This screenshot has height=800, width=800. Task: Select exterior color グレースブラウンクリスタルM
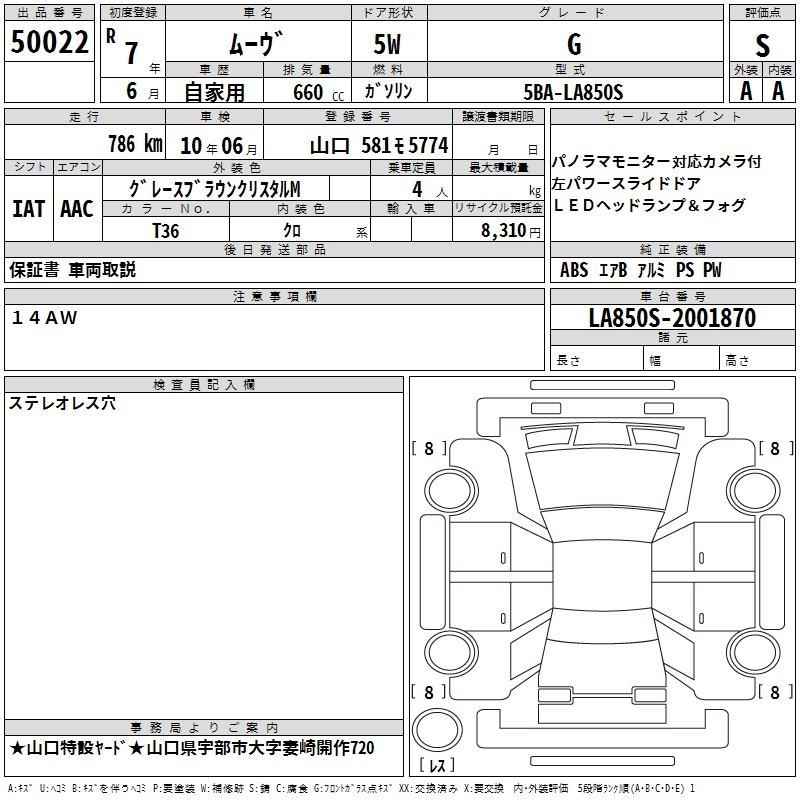pyautogui.click(x=215, y=189)
